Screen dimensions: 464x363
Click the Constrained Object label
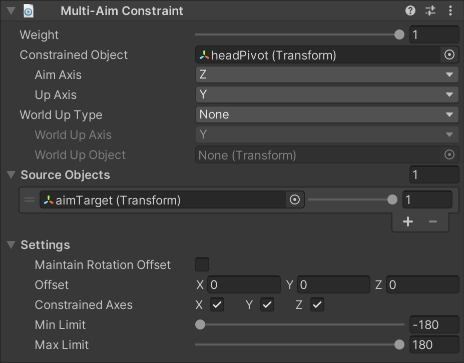[74, 55]
